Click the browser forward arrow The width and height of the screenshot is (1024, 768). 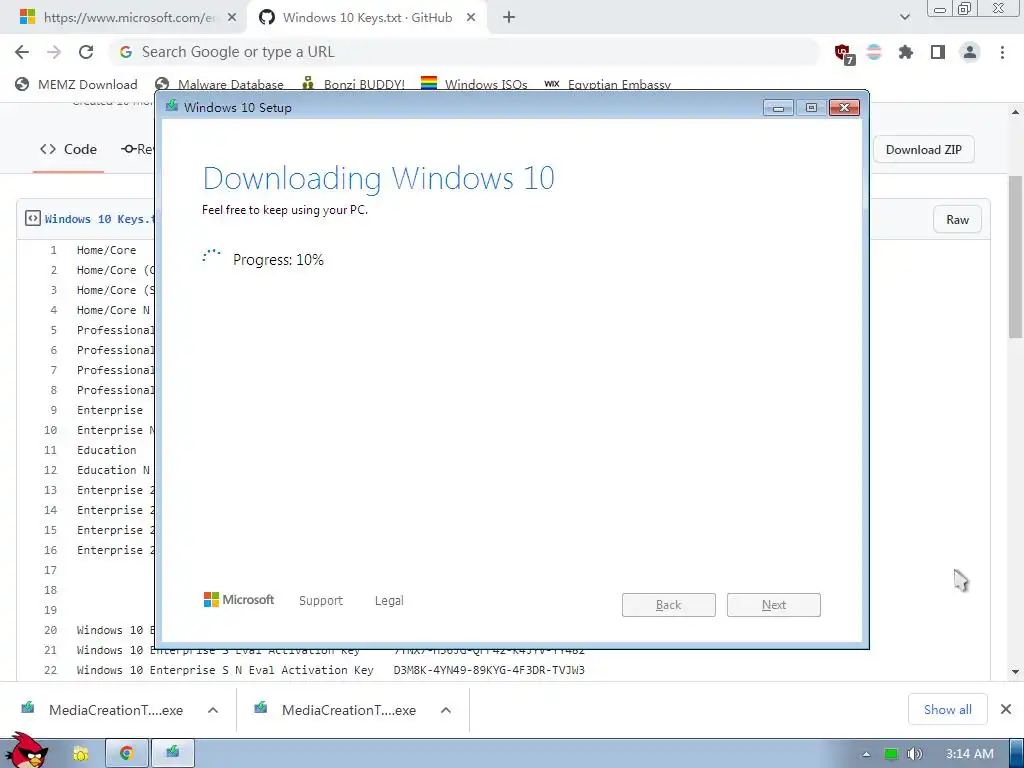pyautogui.click(x=54, y=52)
